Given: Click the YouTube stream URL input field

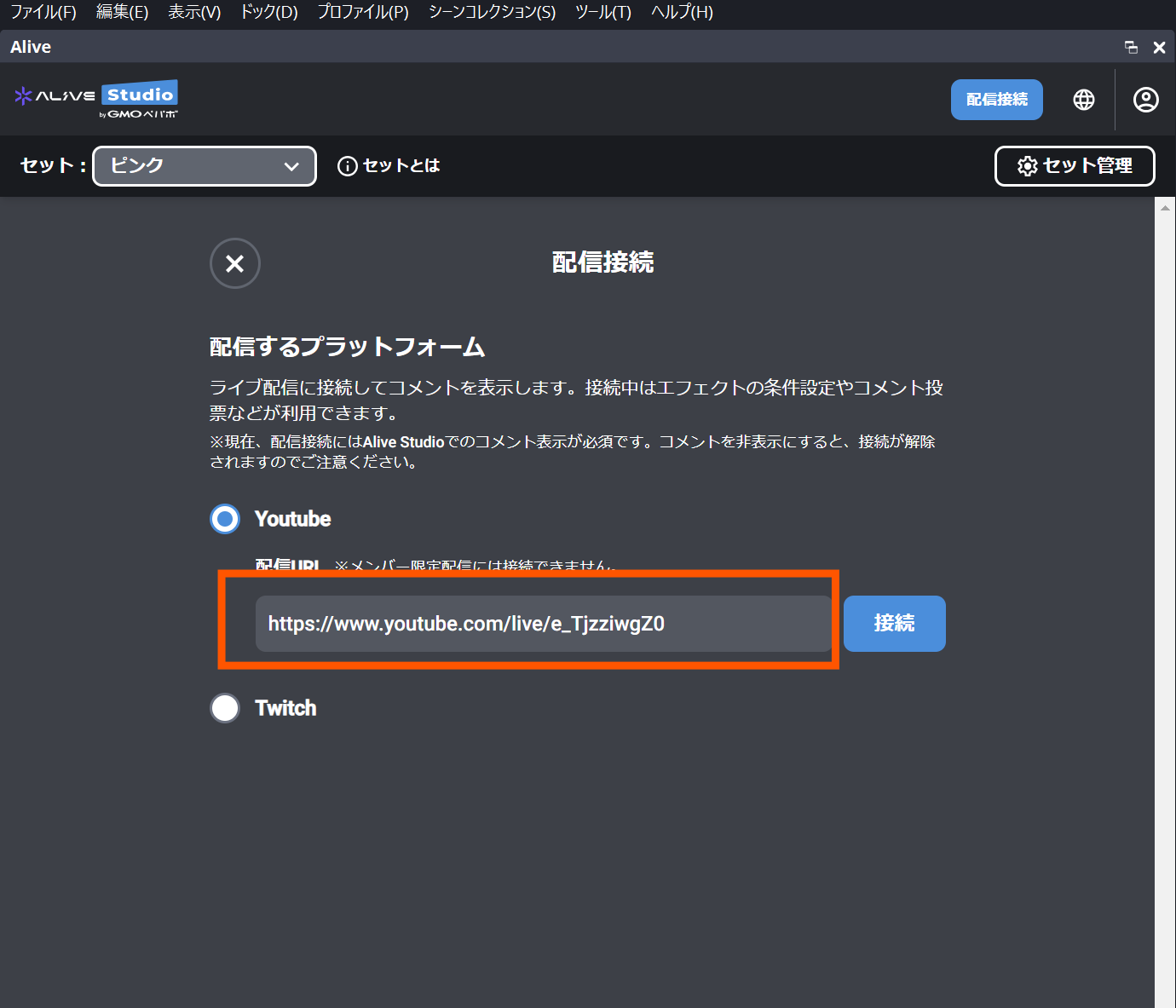Looking at the screenshot, I should click(x=543, y=624).
